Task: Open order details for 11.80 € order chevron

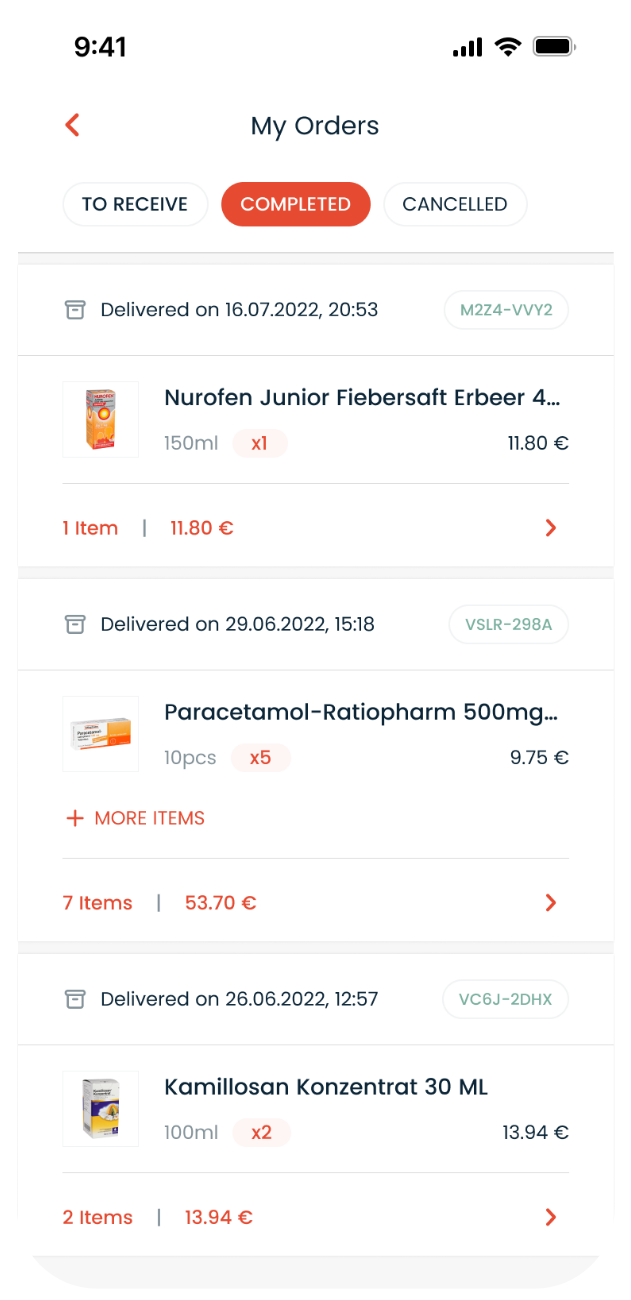Action: point(550,528)
